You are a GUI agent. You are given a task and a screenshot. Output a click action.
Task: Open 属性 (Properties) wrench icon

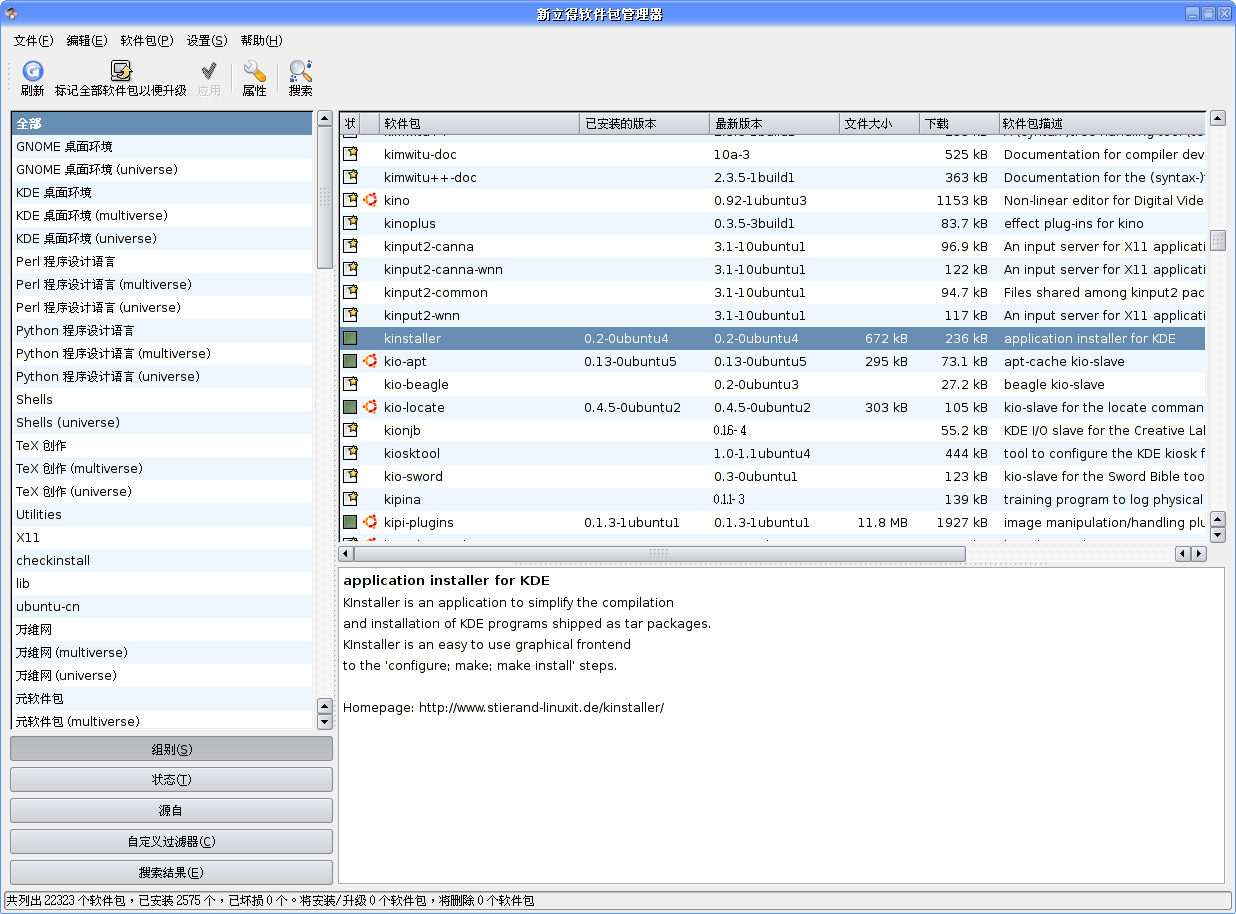click(x=254, y=71)
